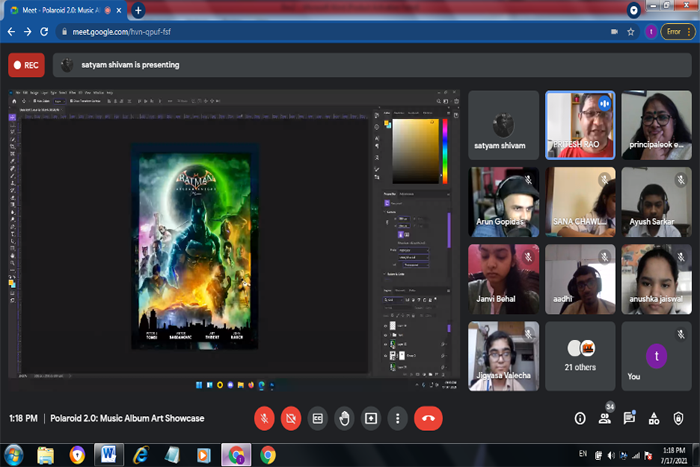Screen dimensions: 700x467
Task: Open a new browser tab
Action: tap(138, 10)
